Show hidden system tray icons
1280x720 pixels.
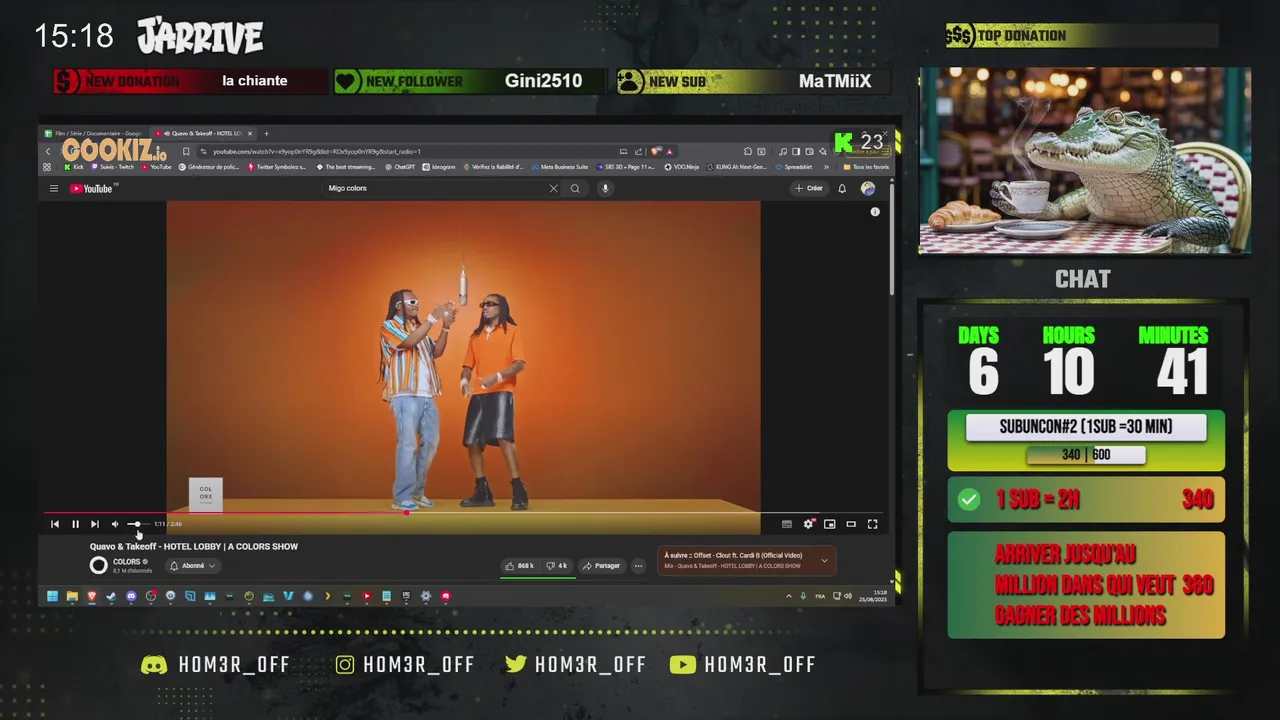pos(789,596)
